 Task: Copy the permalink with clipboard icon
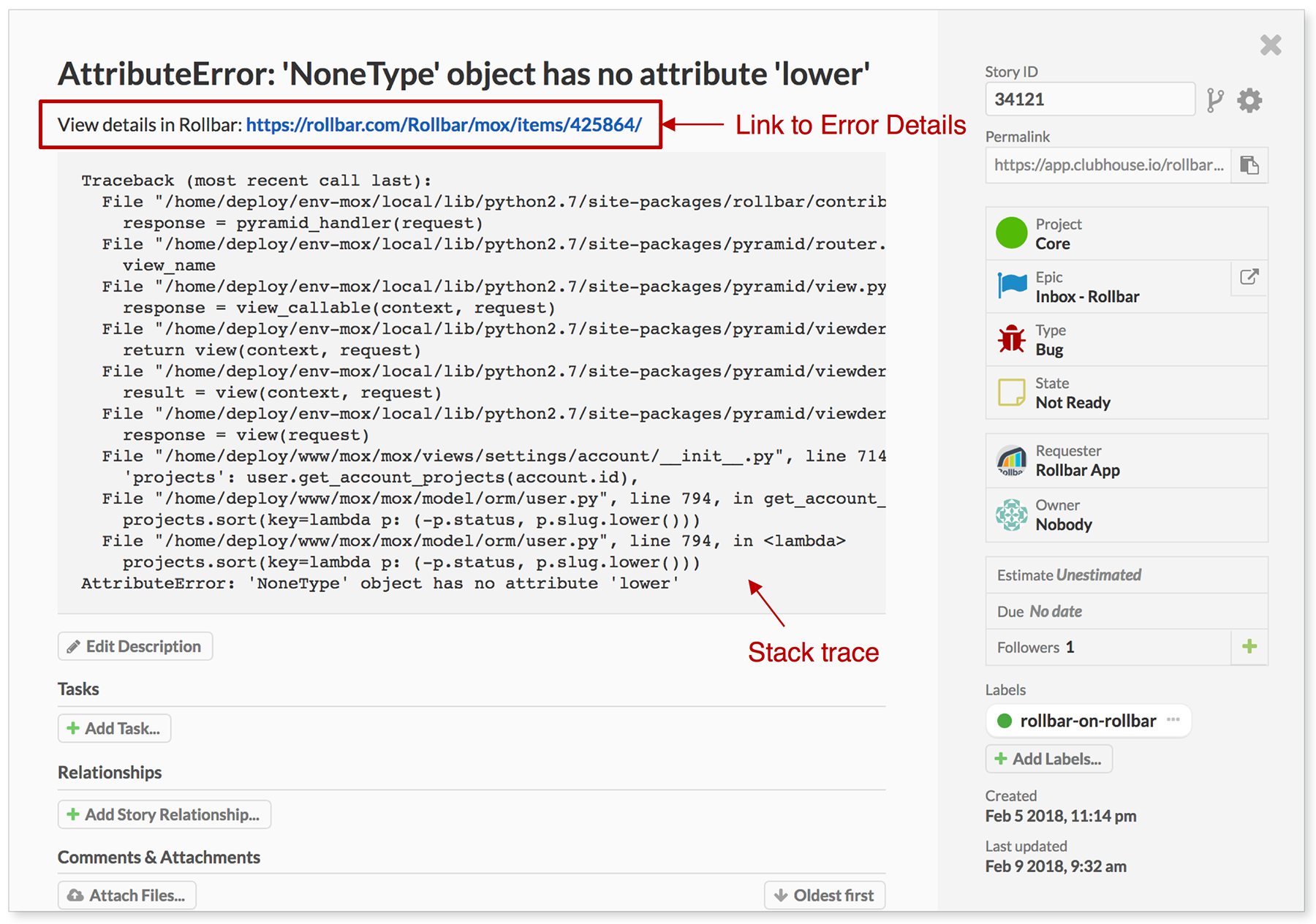click(x=1249, y=165)
